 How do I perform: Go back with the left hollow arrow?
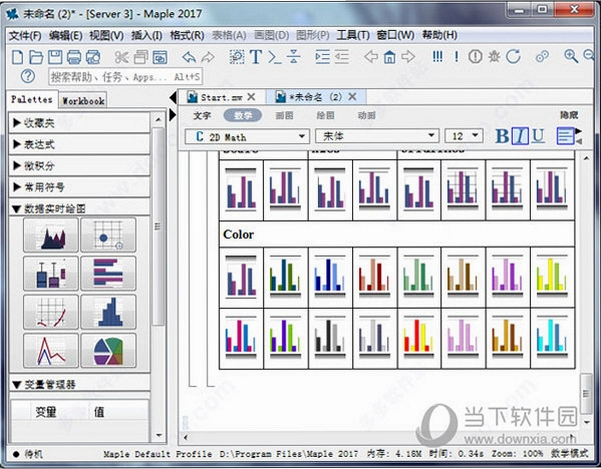click(371, 57)
